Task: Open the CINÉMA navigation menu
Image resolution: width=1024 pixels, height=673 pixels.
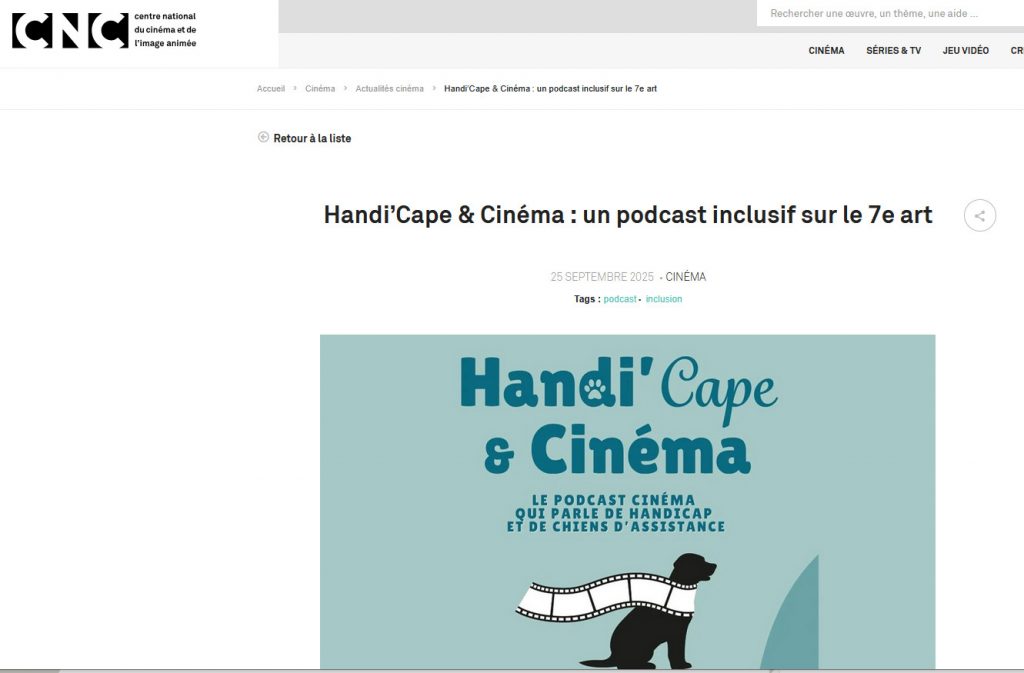Action: click(826, 51)
